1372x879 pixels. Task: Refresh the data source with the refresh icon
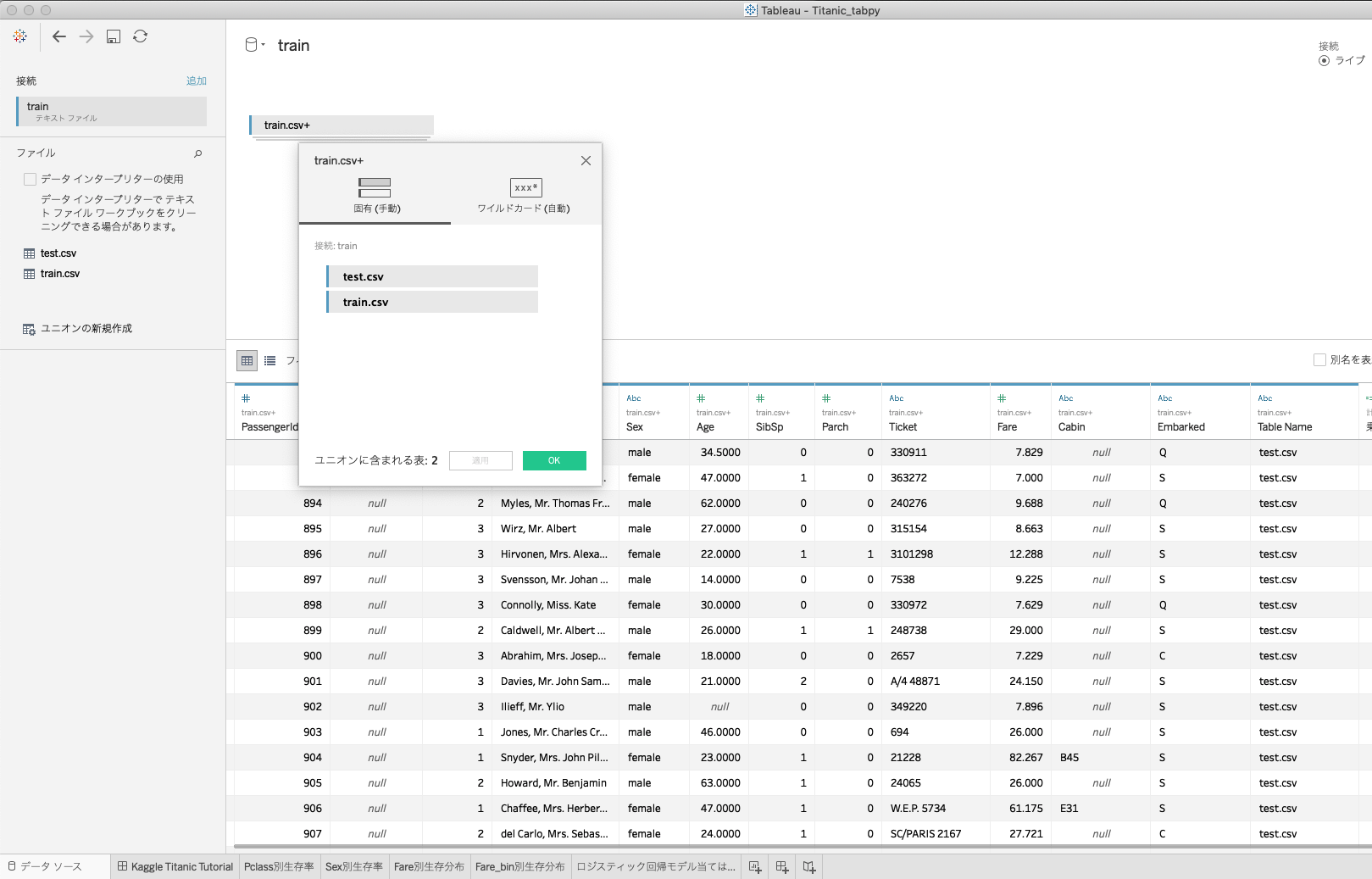(x=141, y=36)
